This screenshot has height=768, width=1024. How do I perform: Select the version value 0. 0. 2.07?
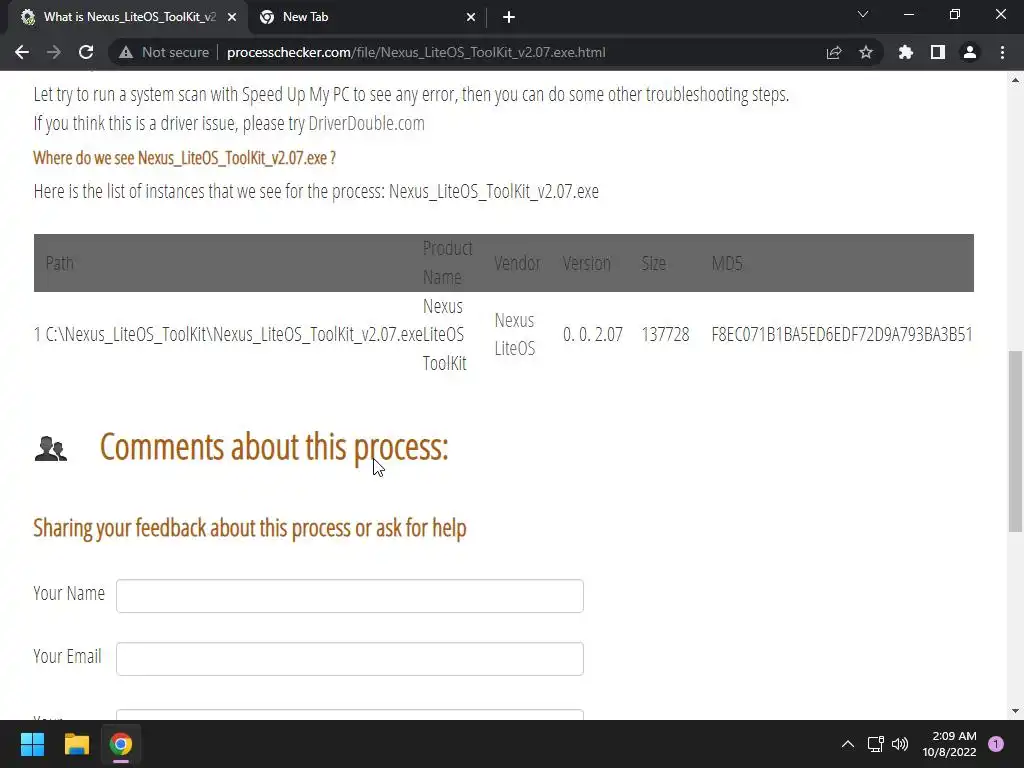point(593,334)
